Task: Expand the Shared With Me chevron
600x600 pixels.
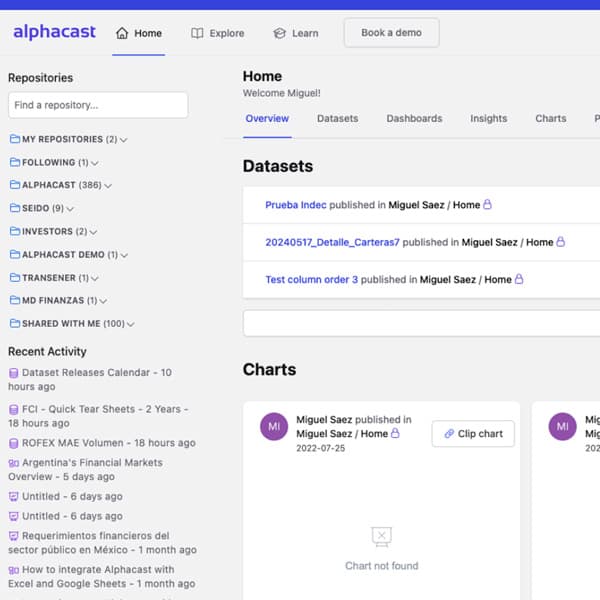Action: pyautogui.click(x=130, y=325)
